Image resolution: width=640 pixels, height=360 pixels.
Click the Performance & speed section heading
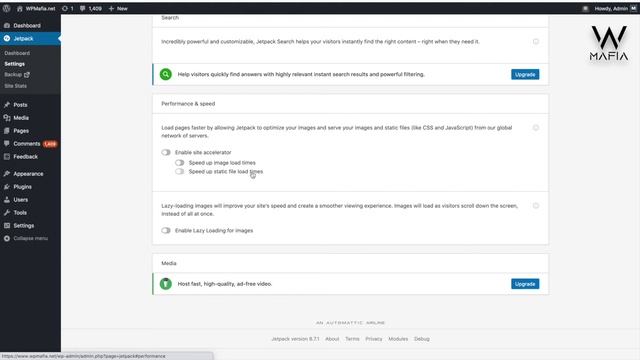(188, 104)
